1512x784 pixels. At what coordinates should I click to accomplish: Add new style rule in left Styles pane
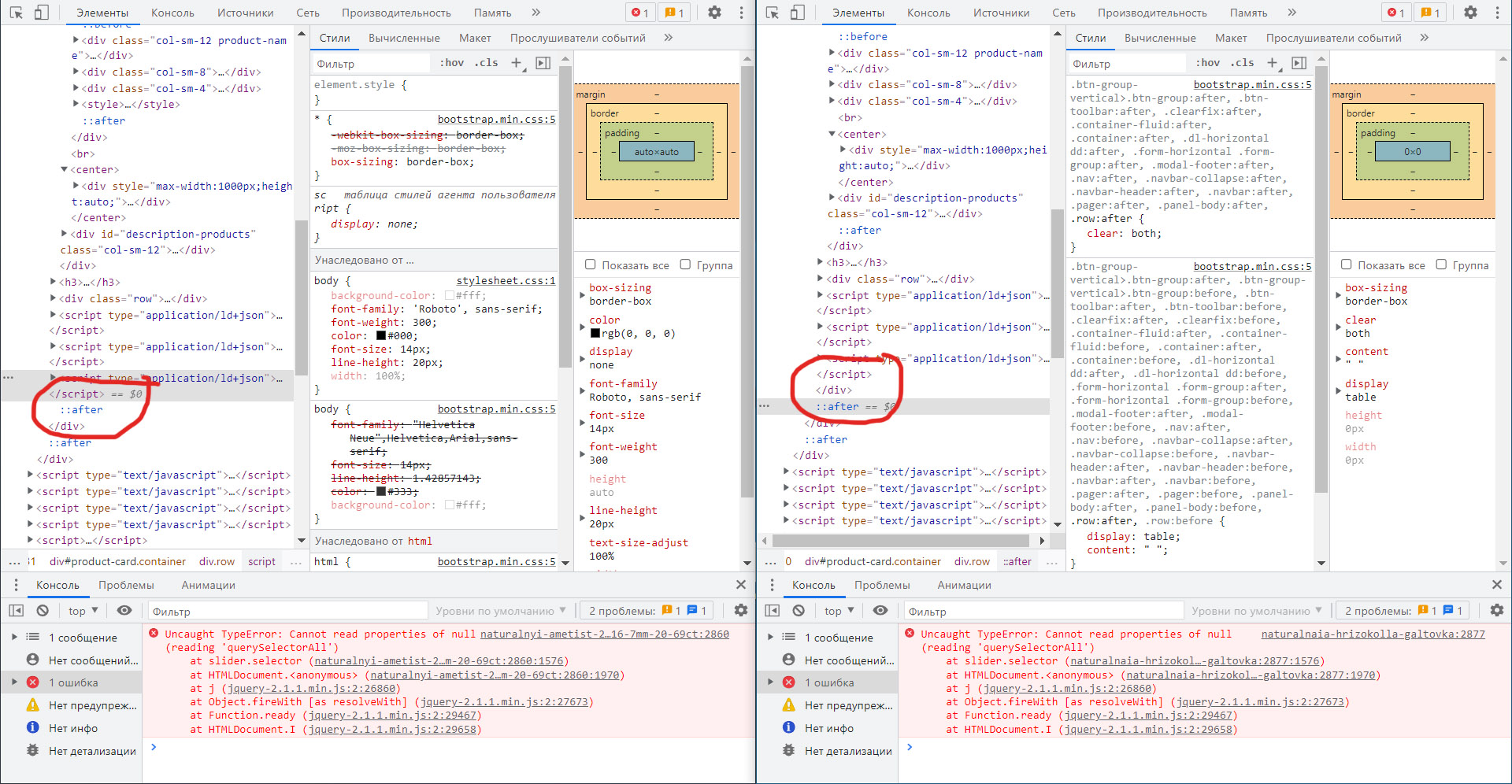pyautogui.click(x=517, y=63)
